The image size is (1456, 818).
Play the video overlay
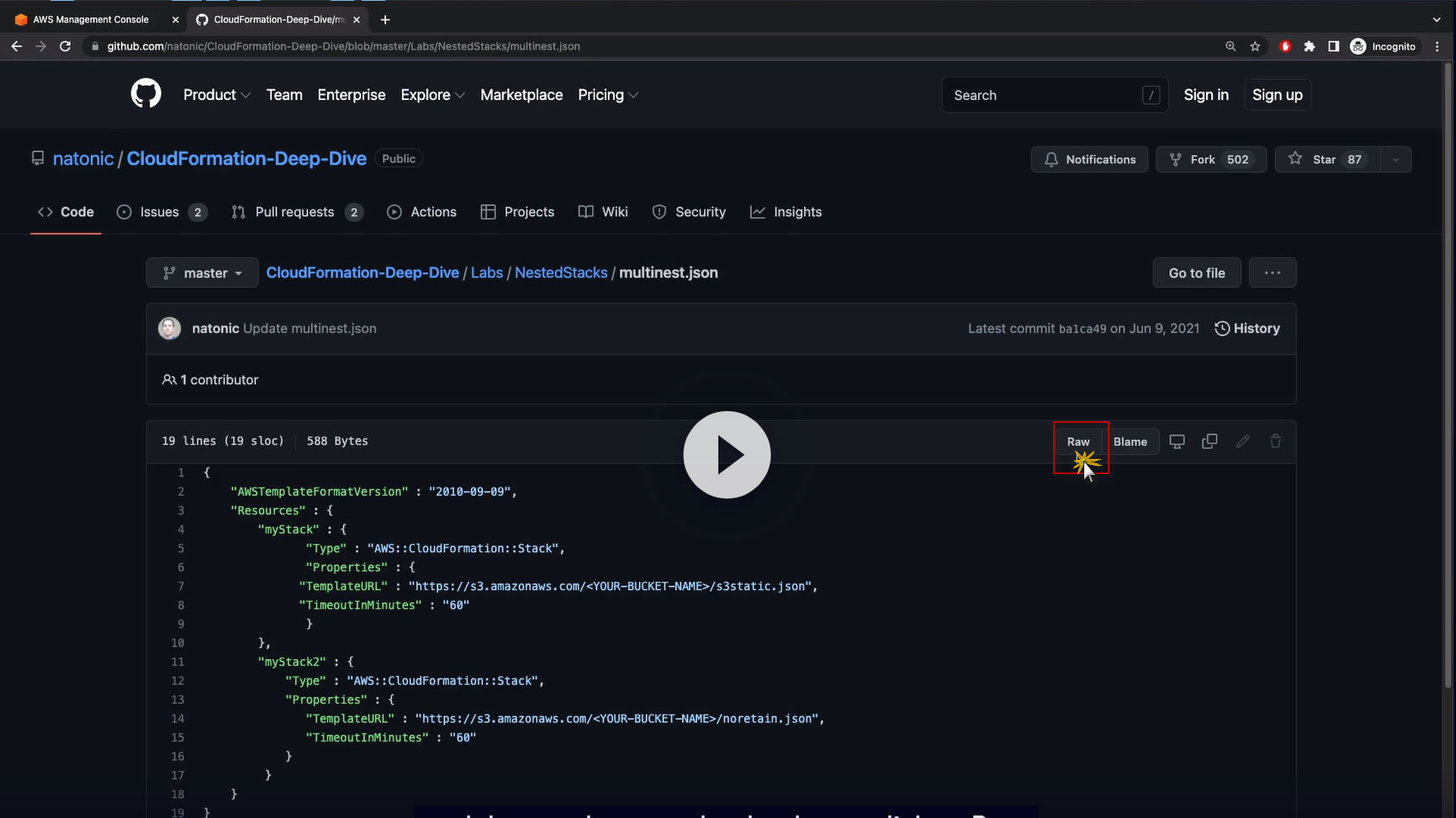[727, 455]
